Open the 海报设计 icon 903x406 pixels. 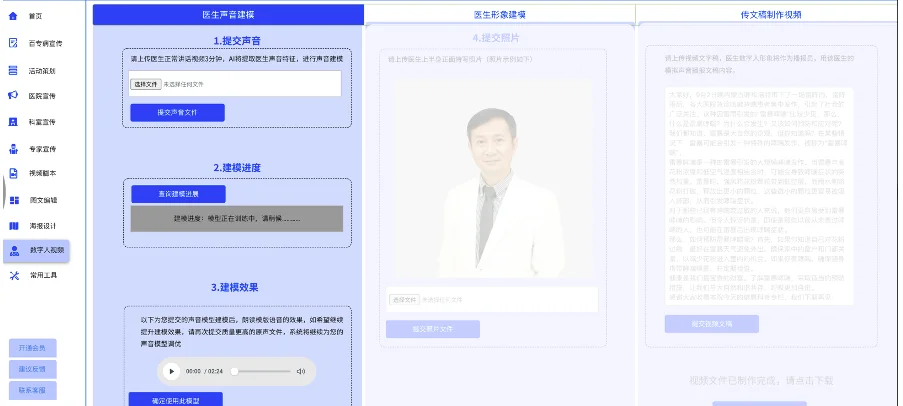14,226
